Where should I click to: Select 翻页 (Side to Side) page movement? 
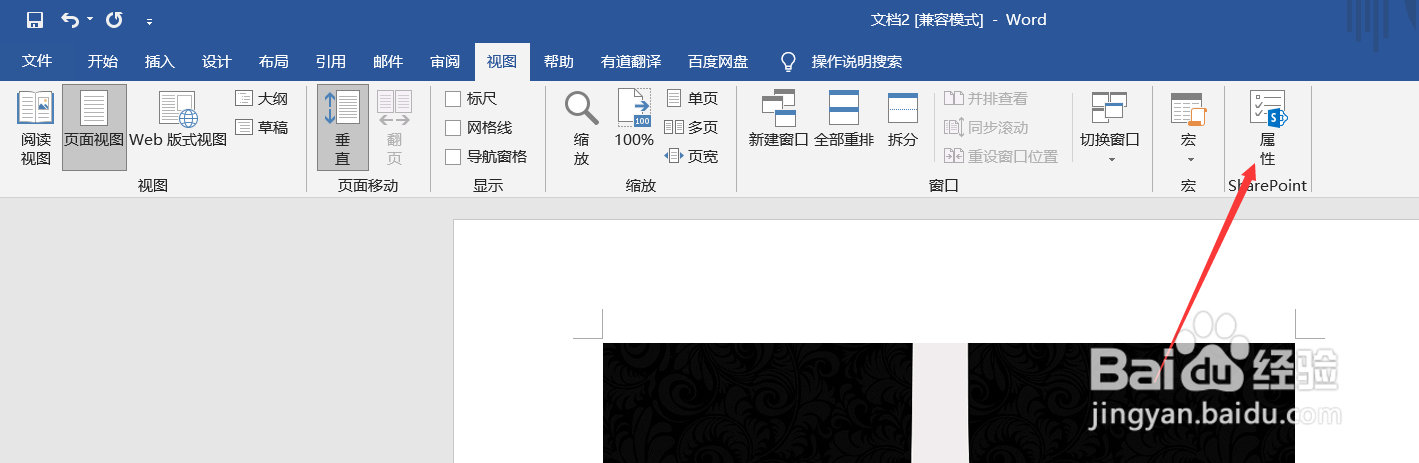click(394, 128)
